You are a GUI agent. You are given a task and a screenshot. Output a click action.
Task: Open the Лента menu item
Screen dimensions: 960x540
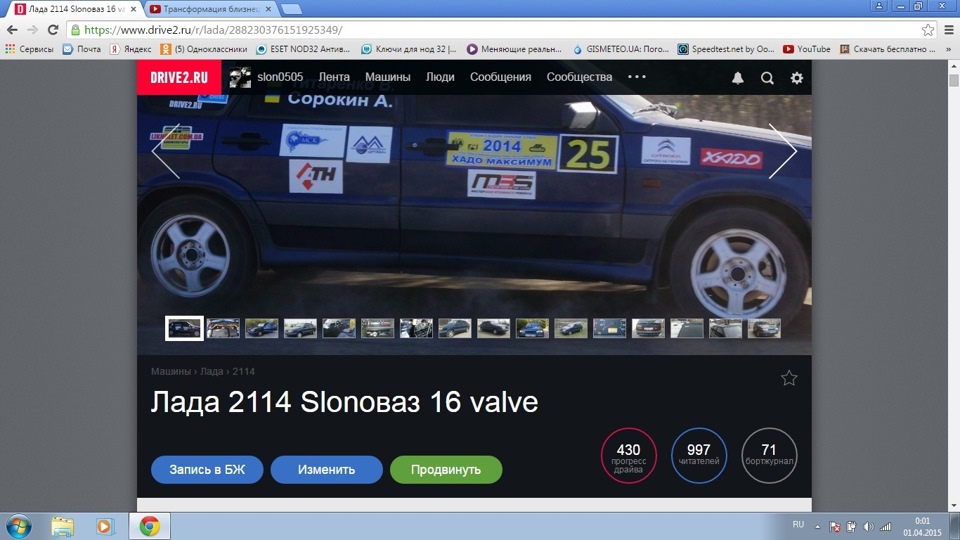tap(334, 77)
